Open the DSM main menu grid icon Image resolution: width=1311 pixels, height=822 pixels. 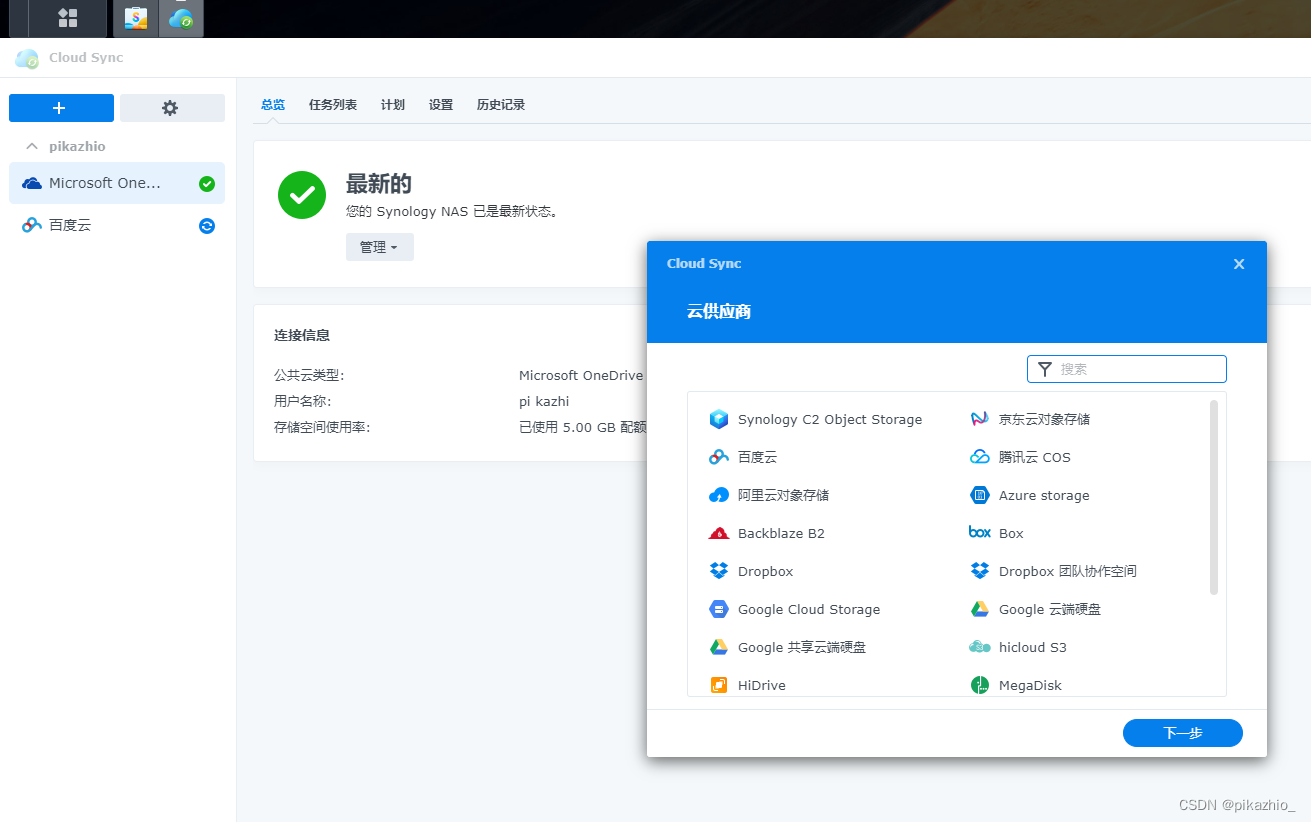coord(68,18)
